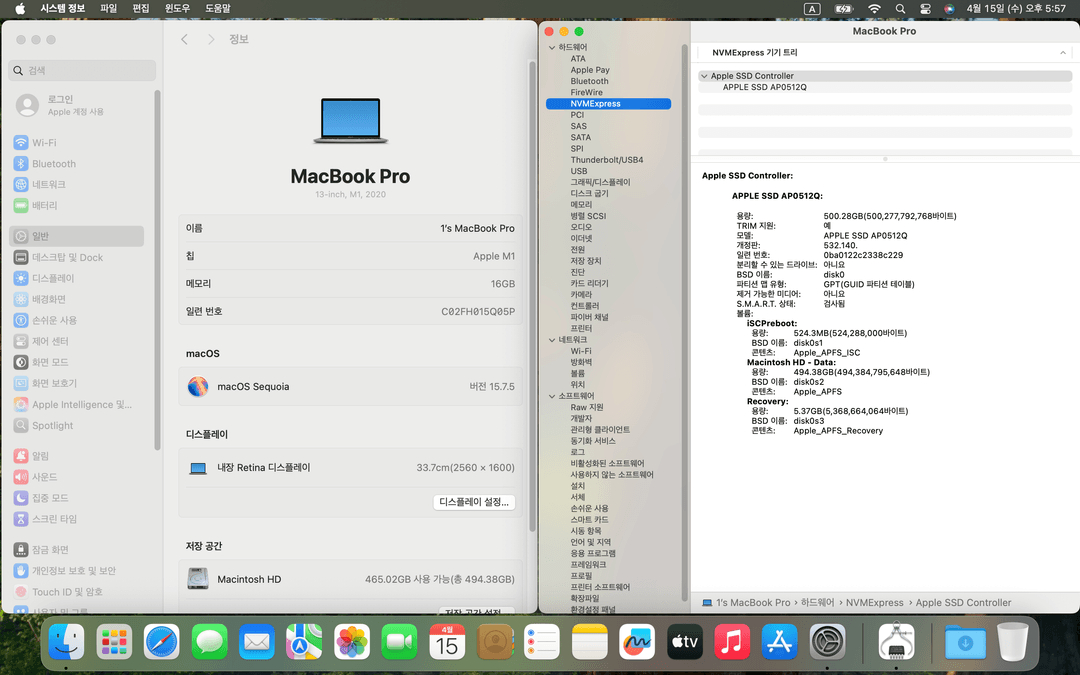The width and height of the screenshot is (1080, 675).
Task: Click the Wi-Fi status icon in menu bar
Action: tap(874, 8)
